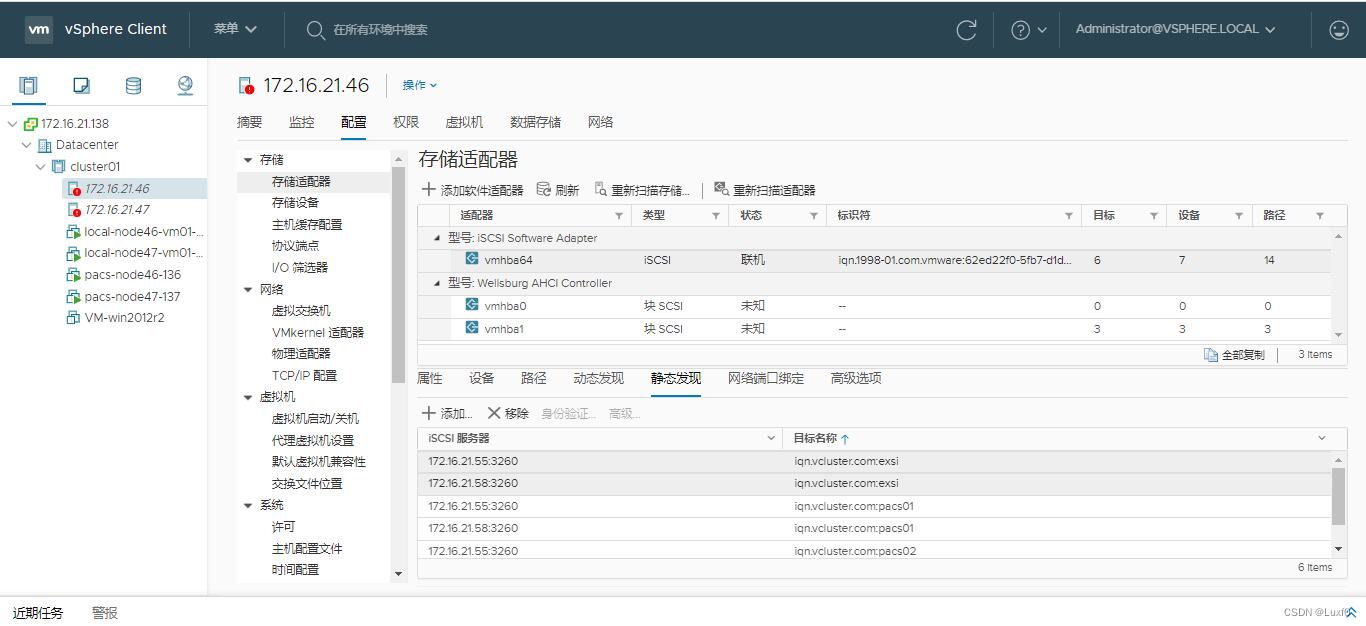Collapse the 虚拟机 settings section
Viewport: 1366px width, 626px height.
[248, 397]
